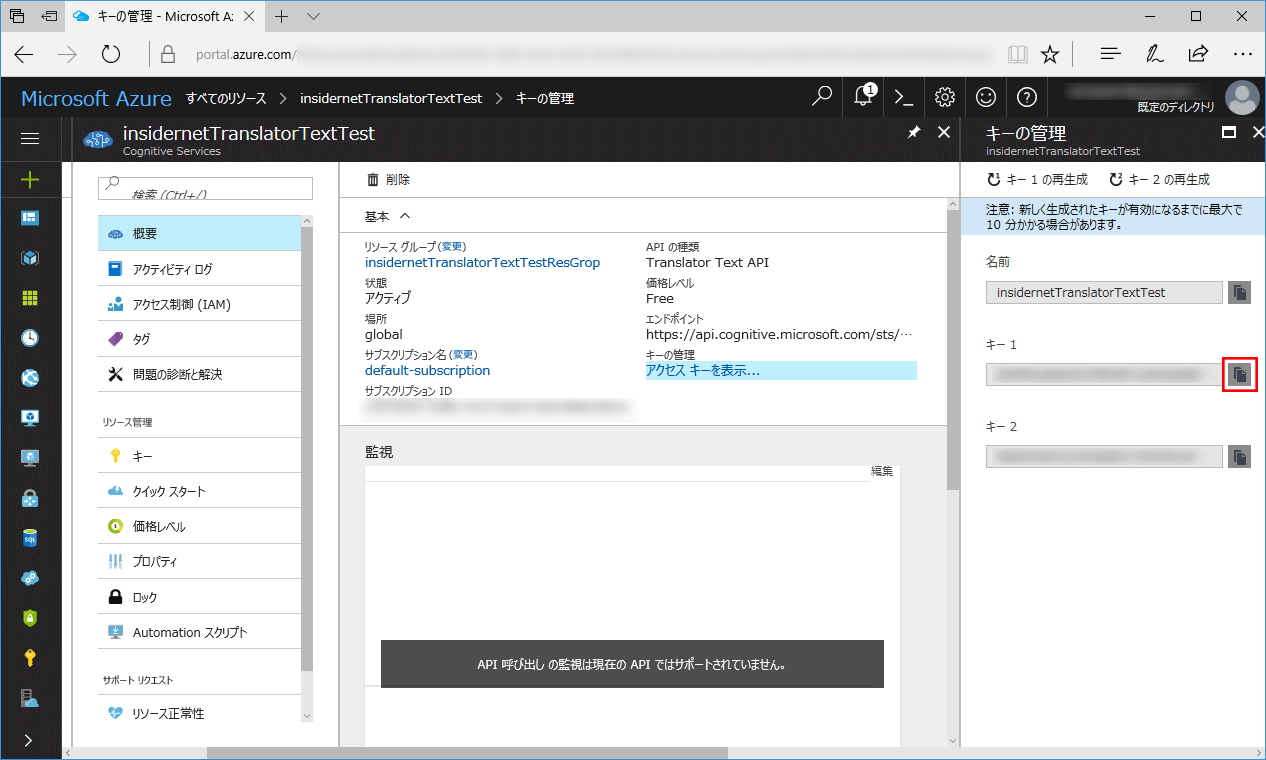Copy キー 1 value using the clipboard icon

1239,374
